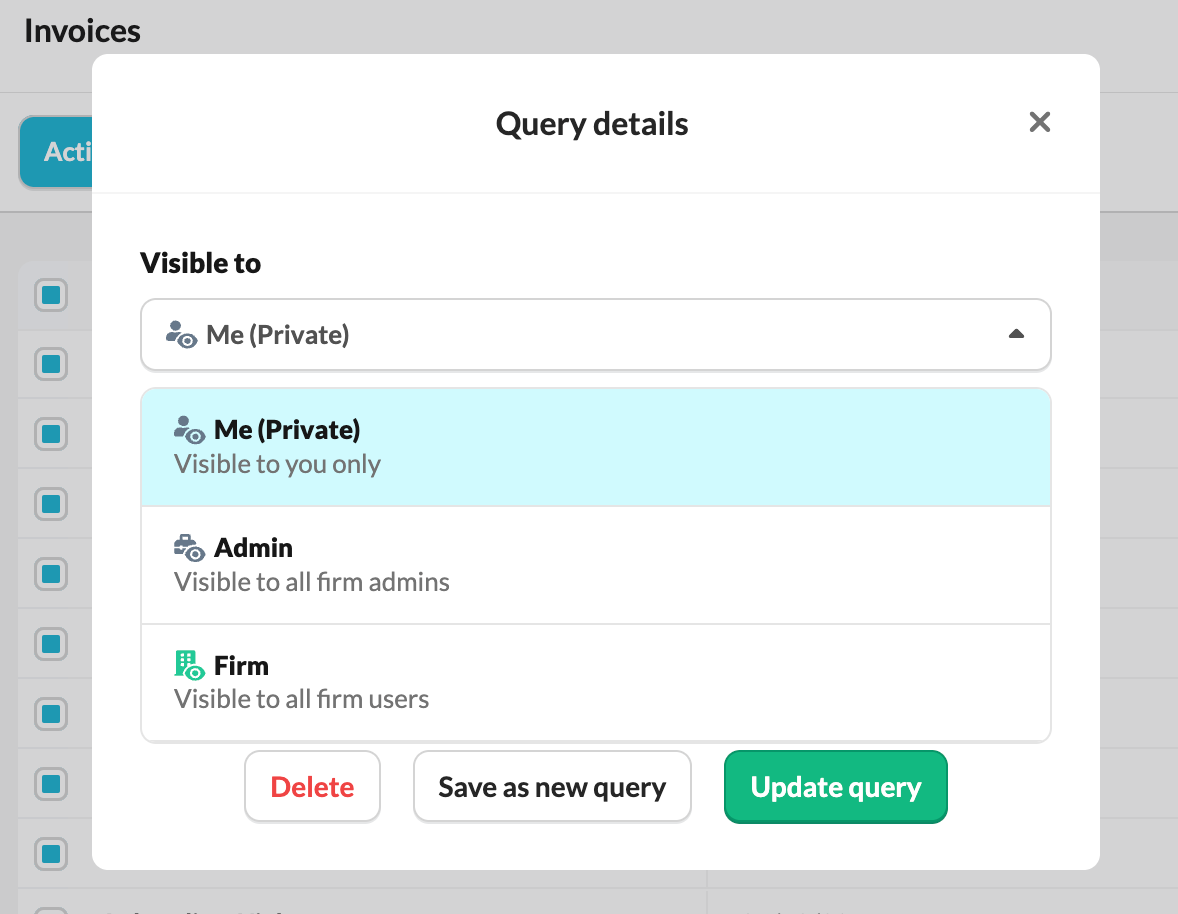Click the Visible to combo box showing Me (Private)
The width and height of the screenshot is (1178, 914).
[x=595, y=335]
